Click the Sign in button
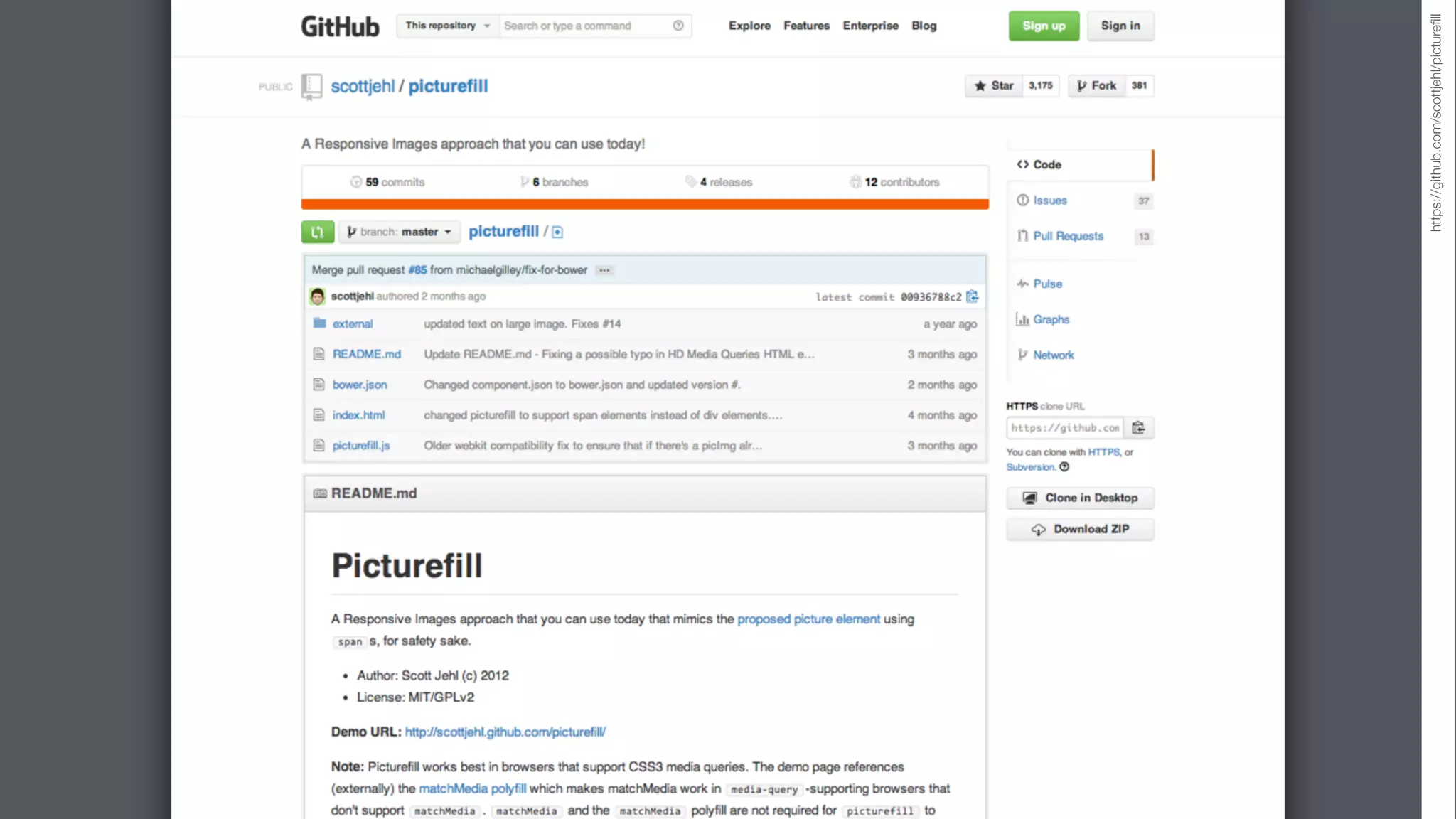This screenshot has width=1456, height=819. [1120, 26]
